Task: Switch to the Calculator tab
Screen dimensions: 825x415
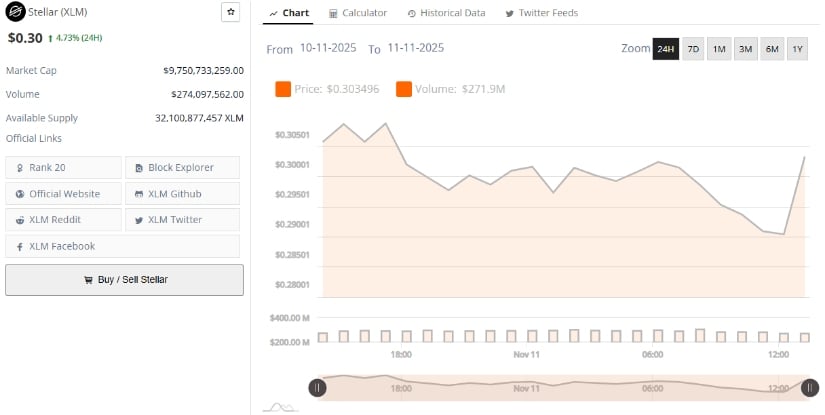Action: [x=357, y=13]
